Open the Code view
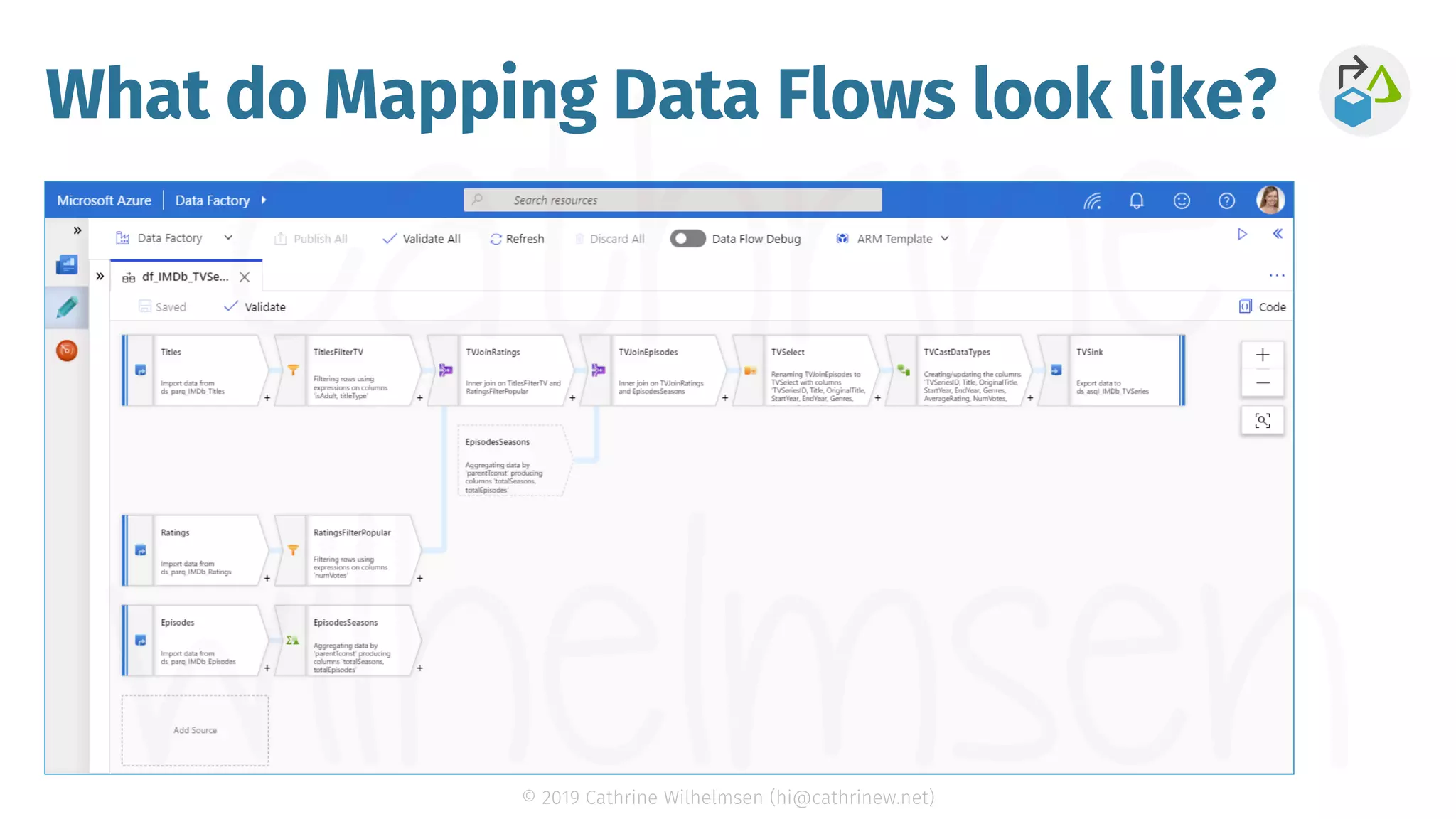Screen dimensions: 1456x819 pos(1263,307)
